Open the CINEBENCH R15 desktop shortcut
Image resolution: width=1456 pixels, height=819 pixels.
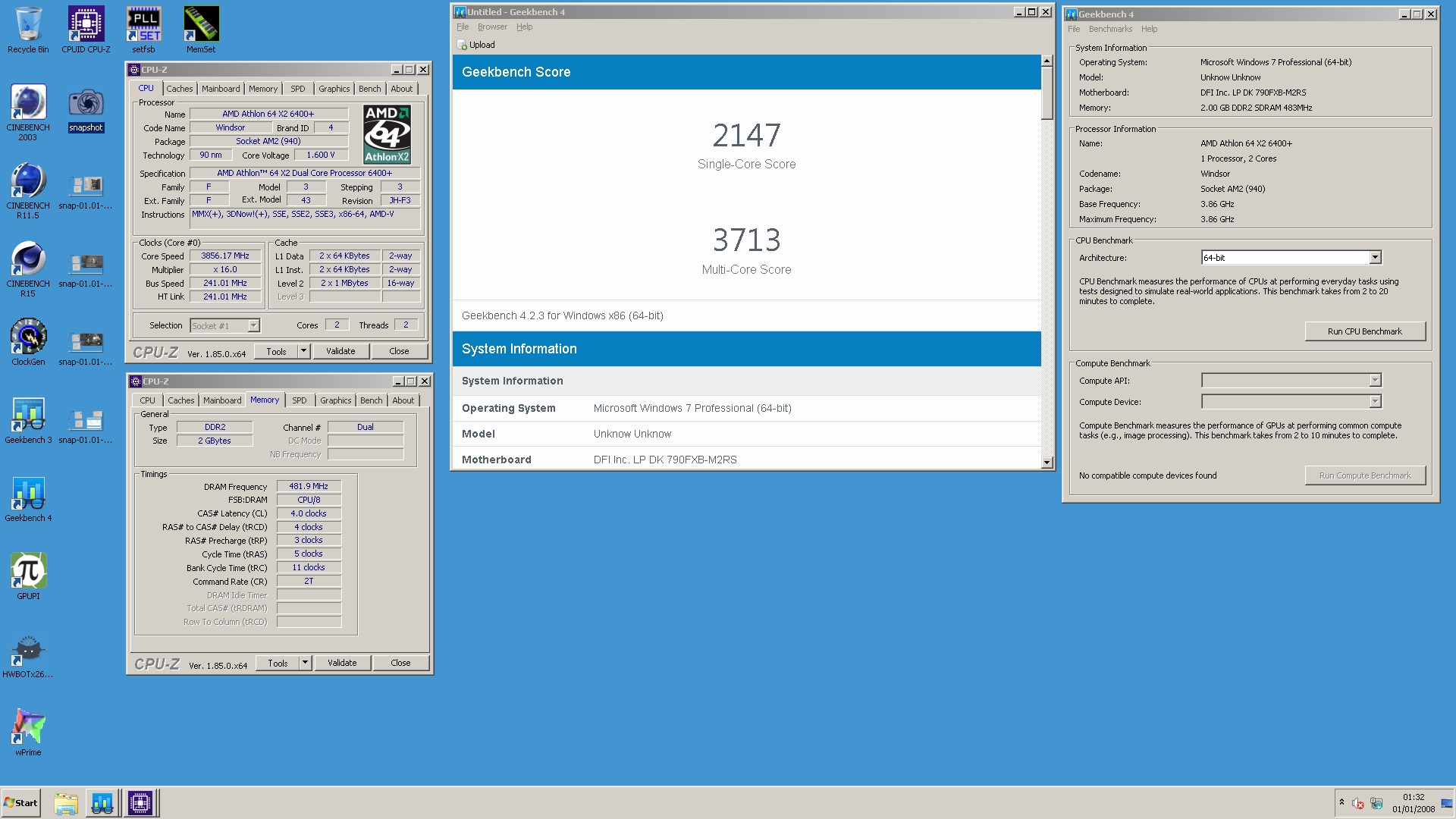(28, 268)
